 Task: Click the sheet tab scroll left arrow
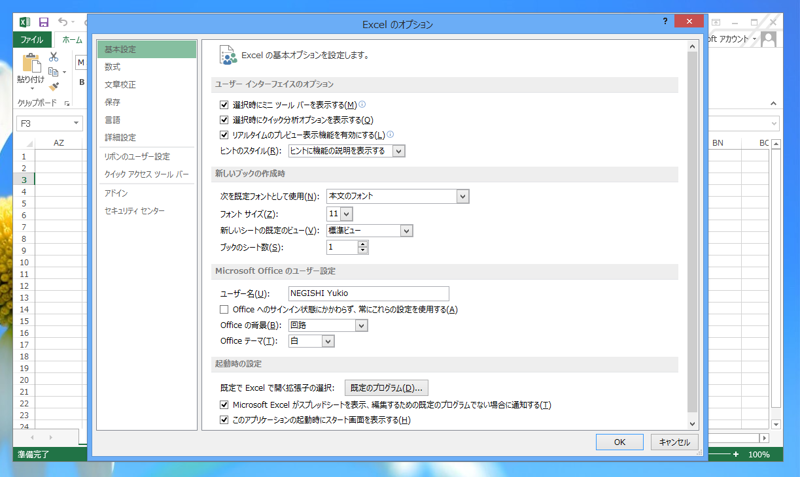[x=32, y=437]
